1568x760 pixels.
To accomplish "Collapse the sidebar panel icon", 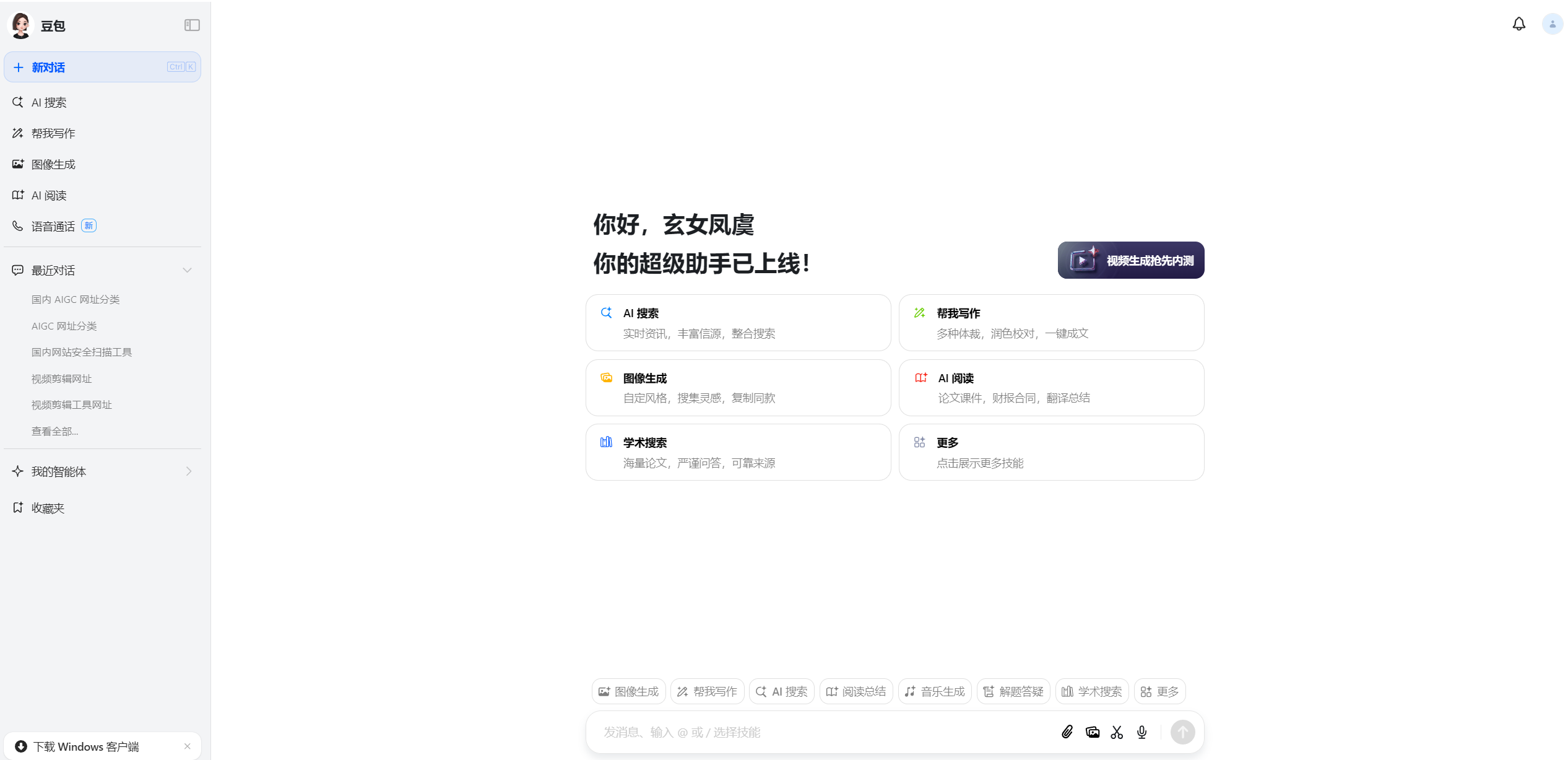I will (192, 25).
